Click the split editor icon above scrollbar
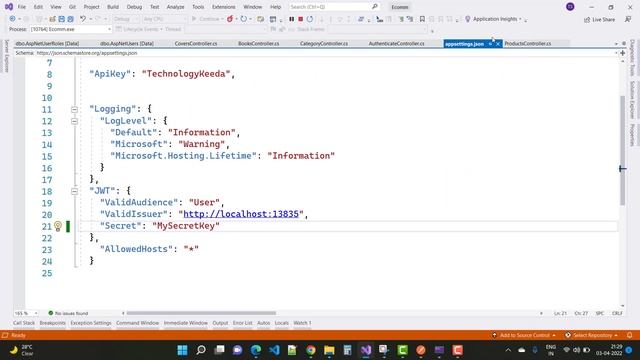This screenshot has height=360, width=640. click(x=622, y=53)
